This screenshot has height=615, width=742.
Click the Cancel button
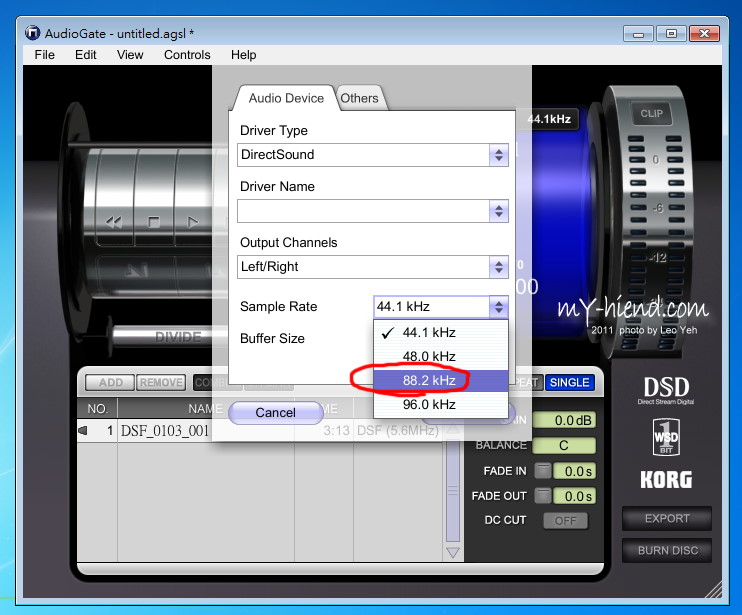tap(275, 413)
